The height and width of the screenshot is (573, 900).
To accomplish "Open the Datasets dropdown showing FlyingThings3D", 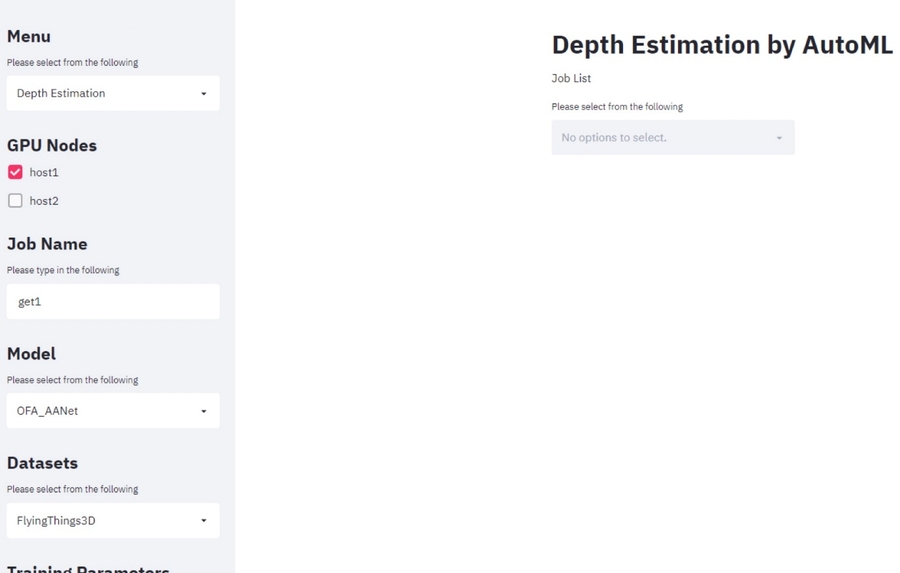I will point(100,520).
